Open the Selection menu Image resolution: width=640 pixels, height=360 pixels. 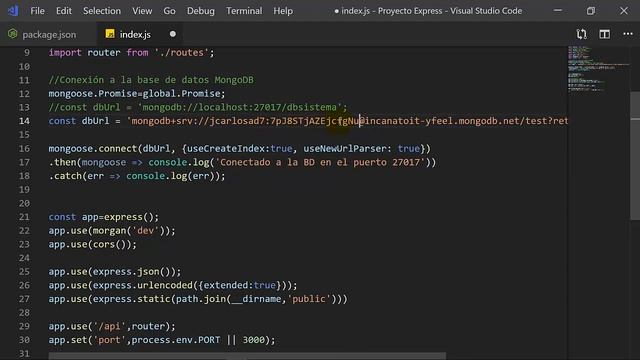(x=102, y=11)
